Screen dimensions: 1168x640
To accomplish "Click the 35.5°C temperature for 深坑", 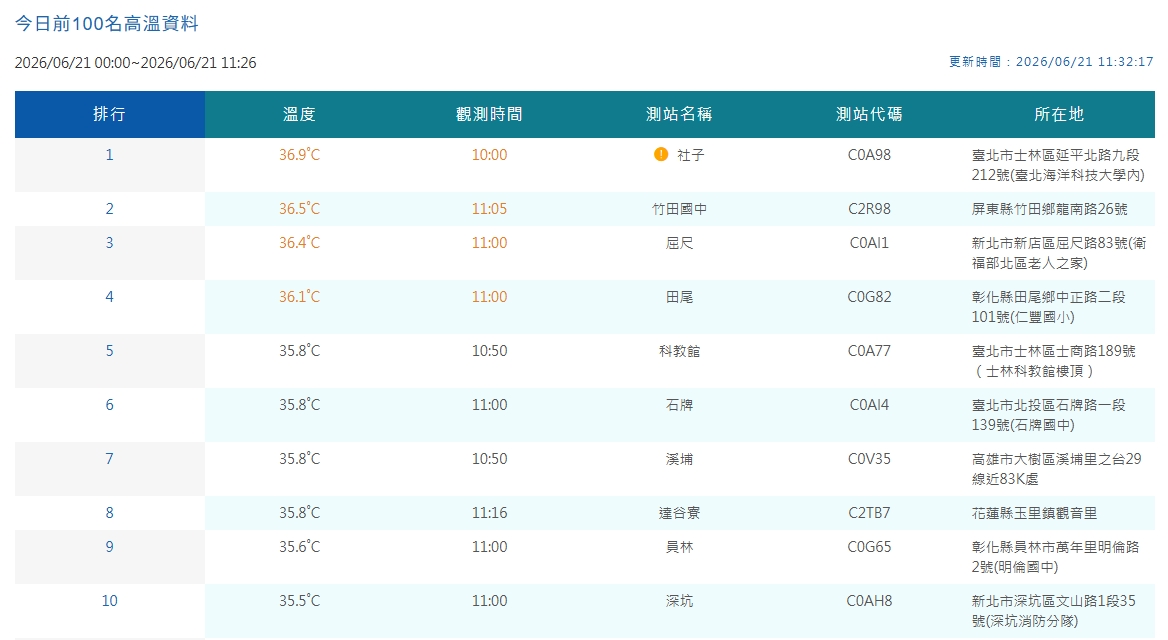I will pos(299,601).
